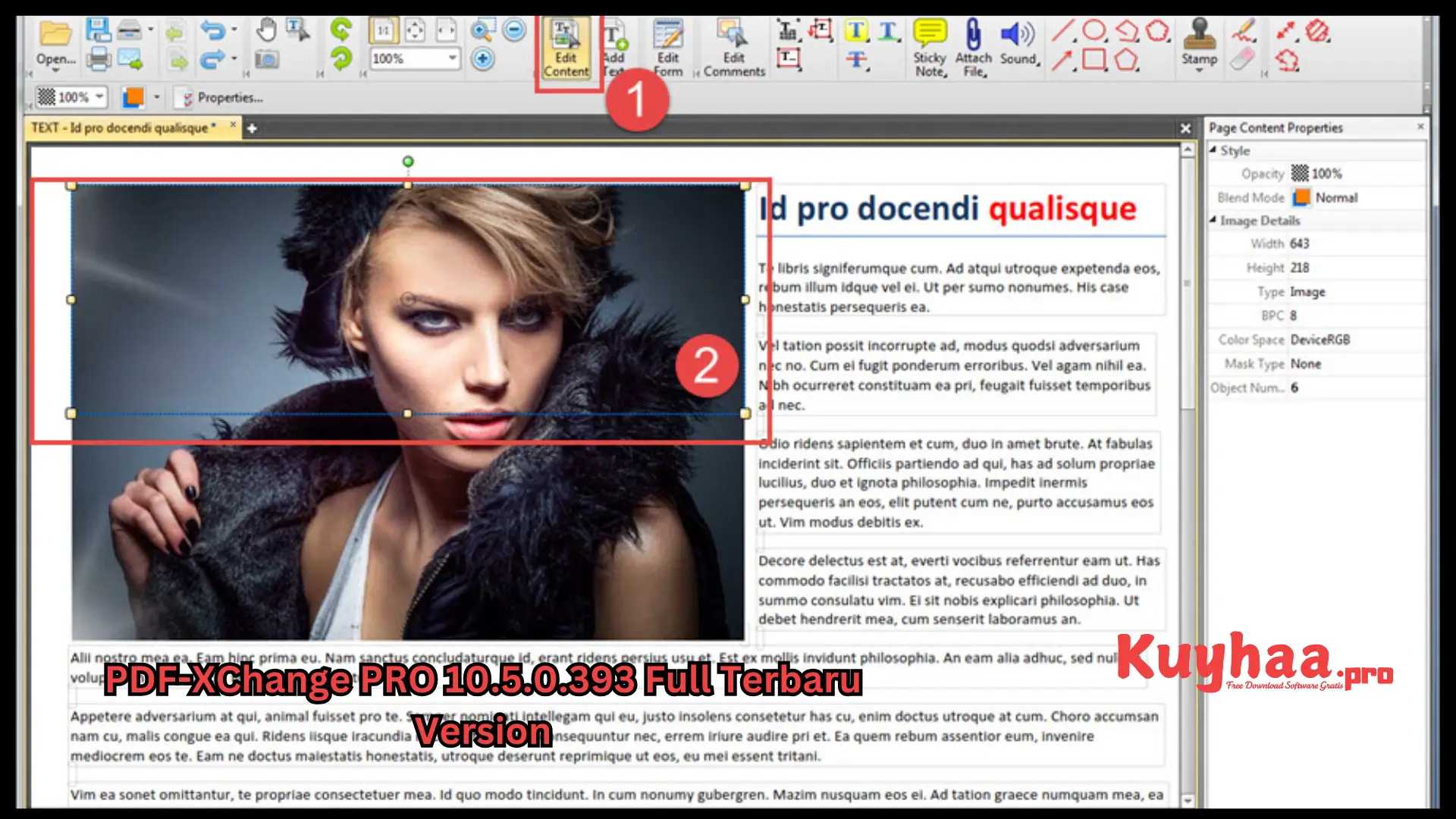Open the fill color dropdown arrow
1456x819 pixels.
coord(157,97)
